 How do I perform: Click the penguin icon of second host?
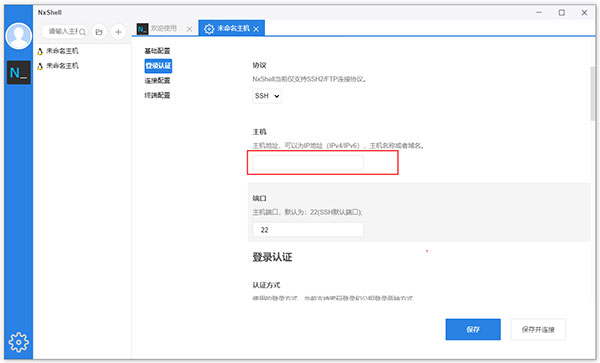tap(40, 66)
